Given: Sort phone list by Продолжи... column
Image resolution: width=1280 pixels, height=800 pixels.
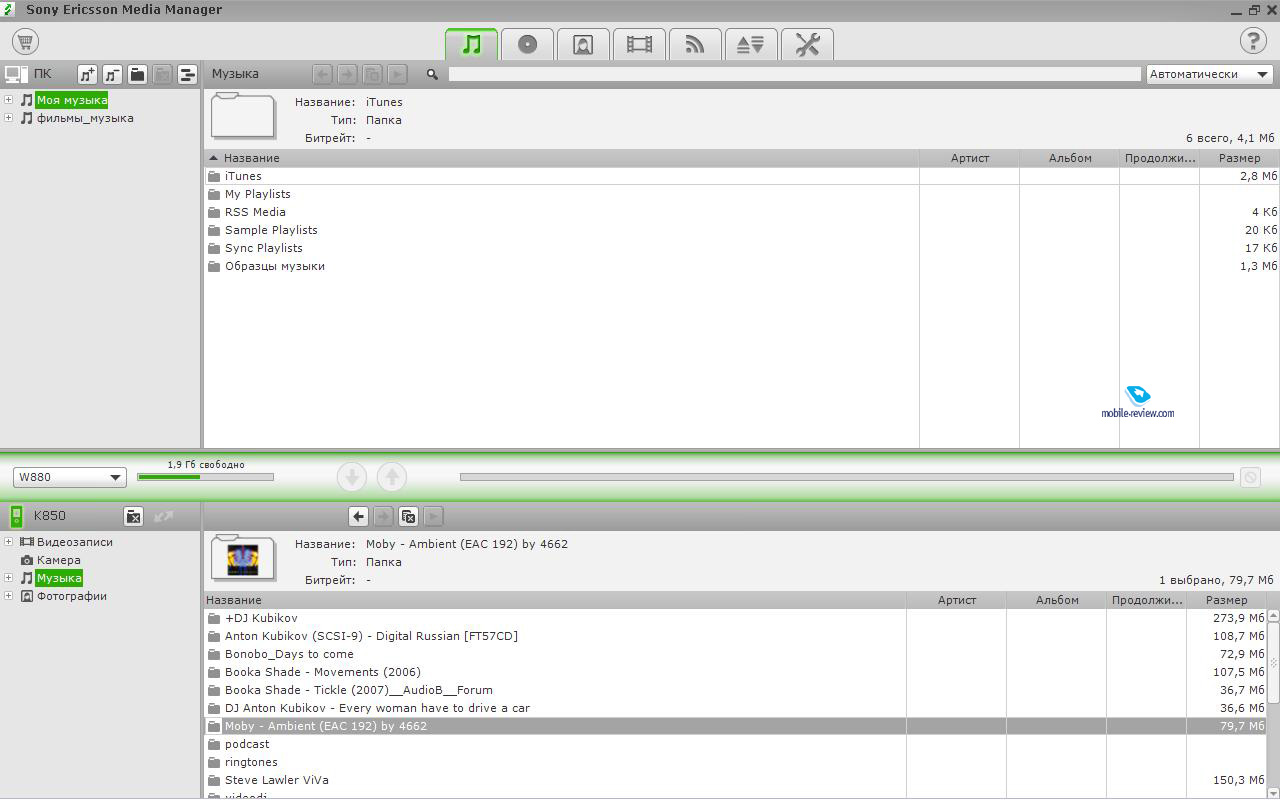Looking at the screenshot, I should pos(1146,600).
